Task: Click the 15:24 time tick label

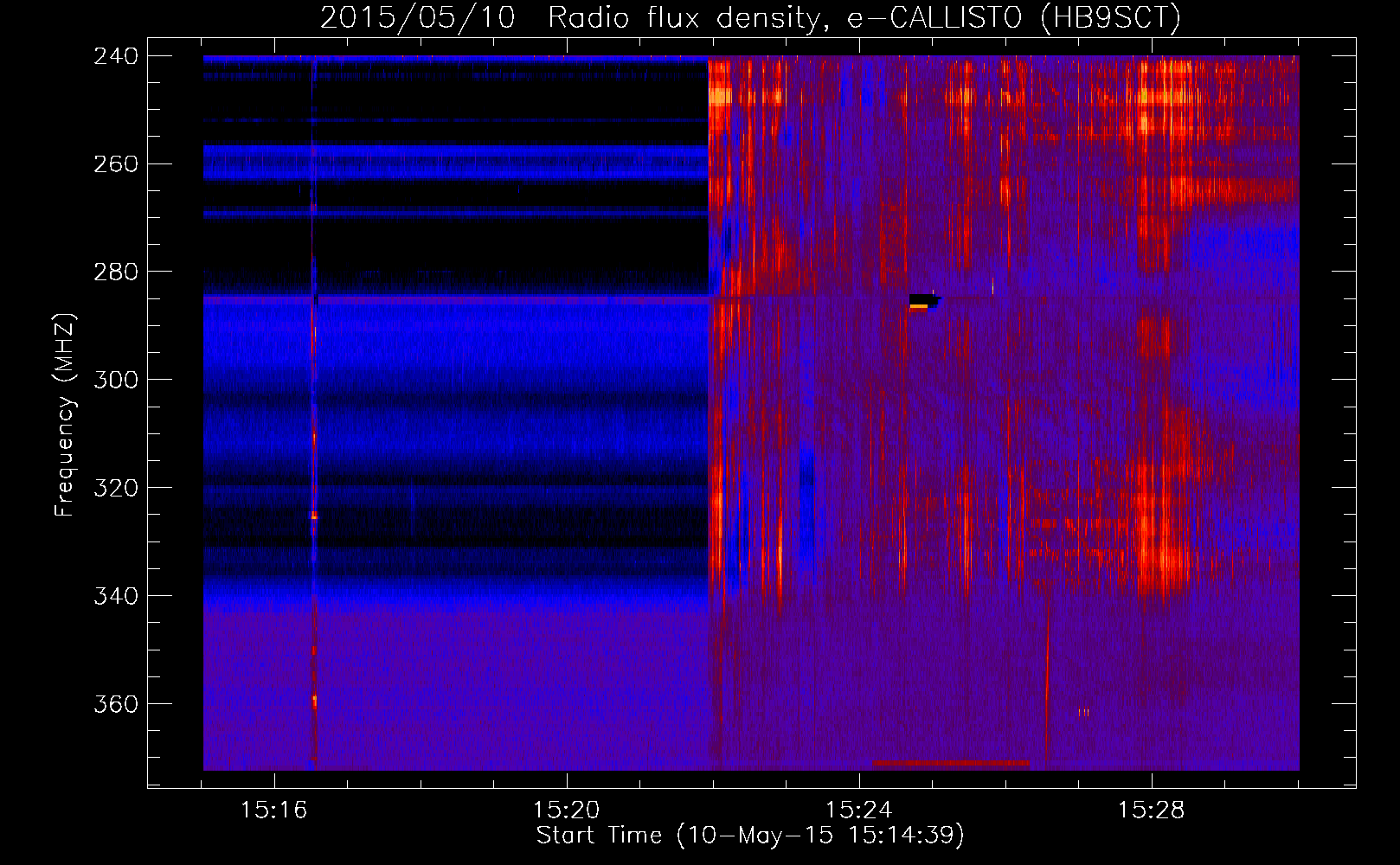Action: 859,811
